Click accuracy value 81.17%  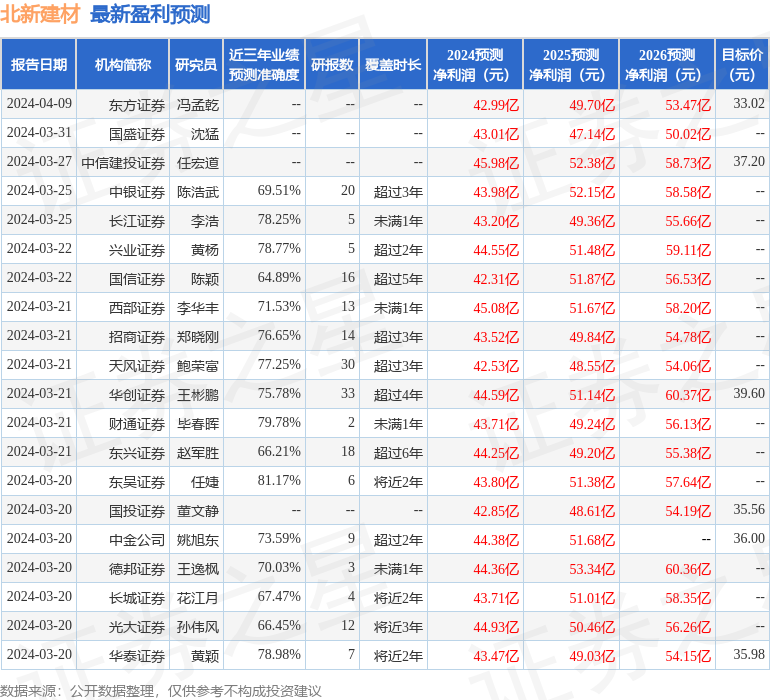coord(279,480)
